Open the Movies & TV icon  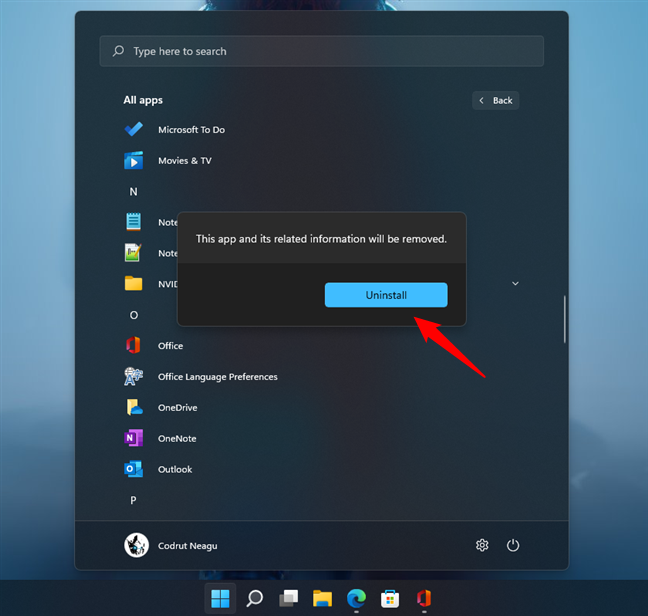coord(133,160)
